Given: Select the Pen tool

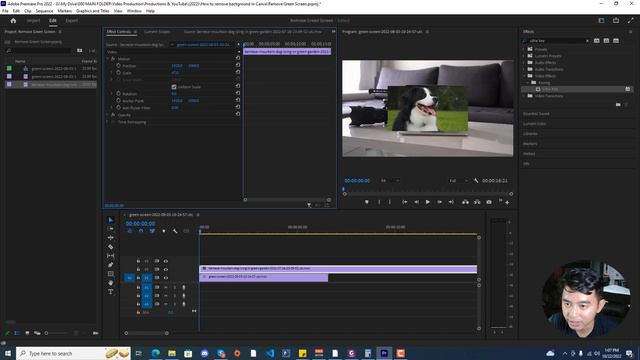Looking at the screenshot, I should pyautogui.click(x=111, y=265).
